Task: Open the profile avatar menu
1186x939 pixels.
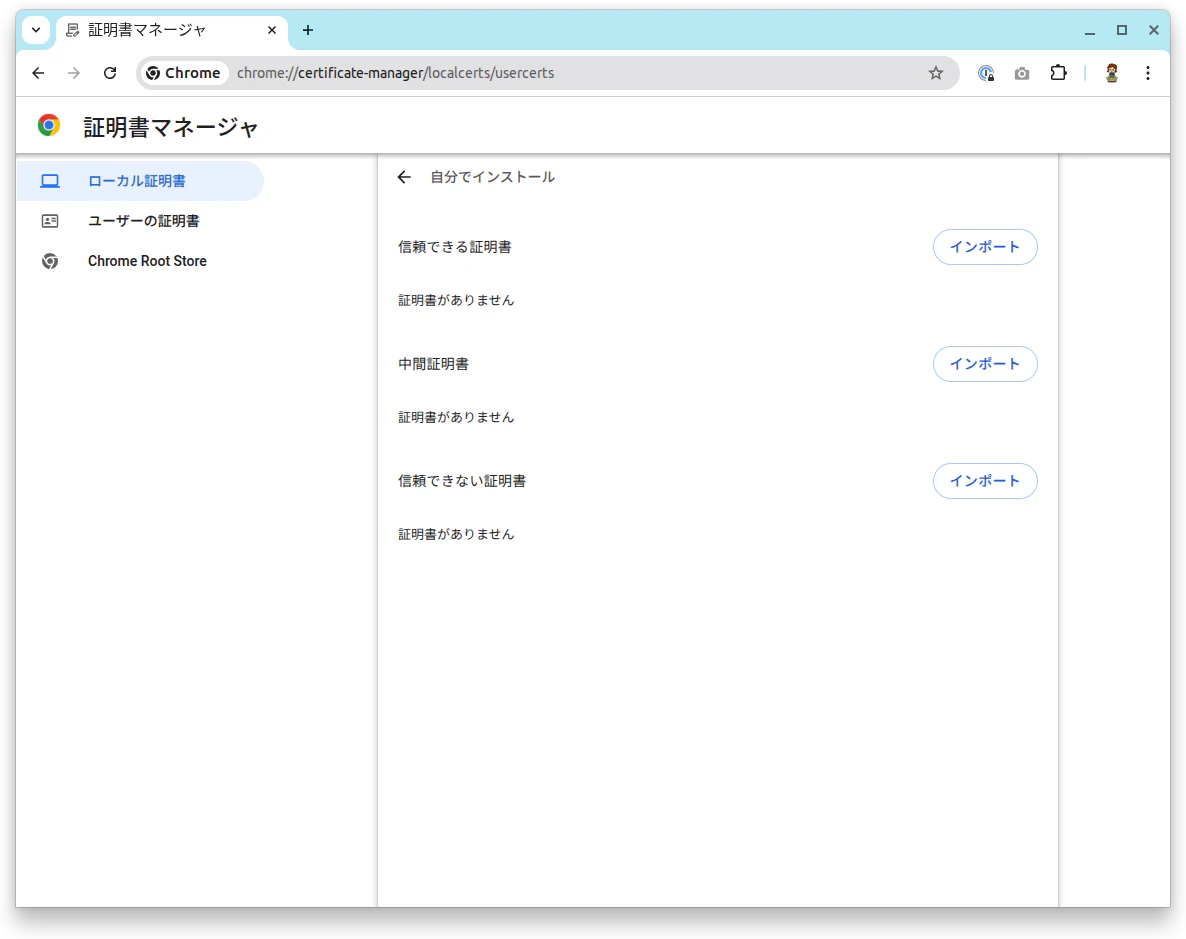Action: coord(1111,73)
